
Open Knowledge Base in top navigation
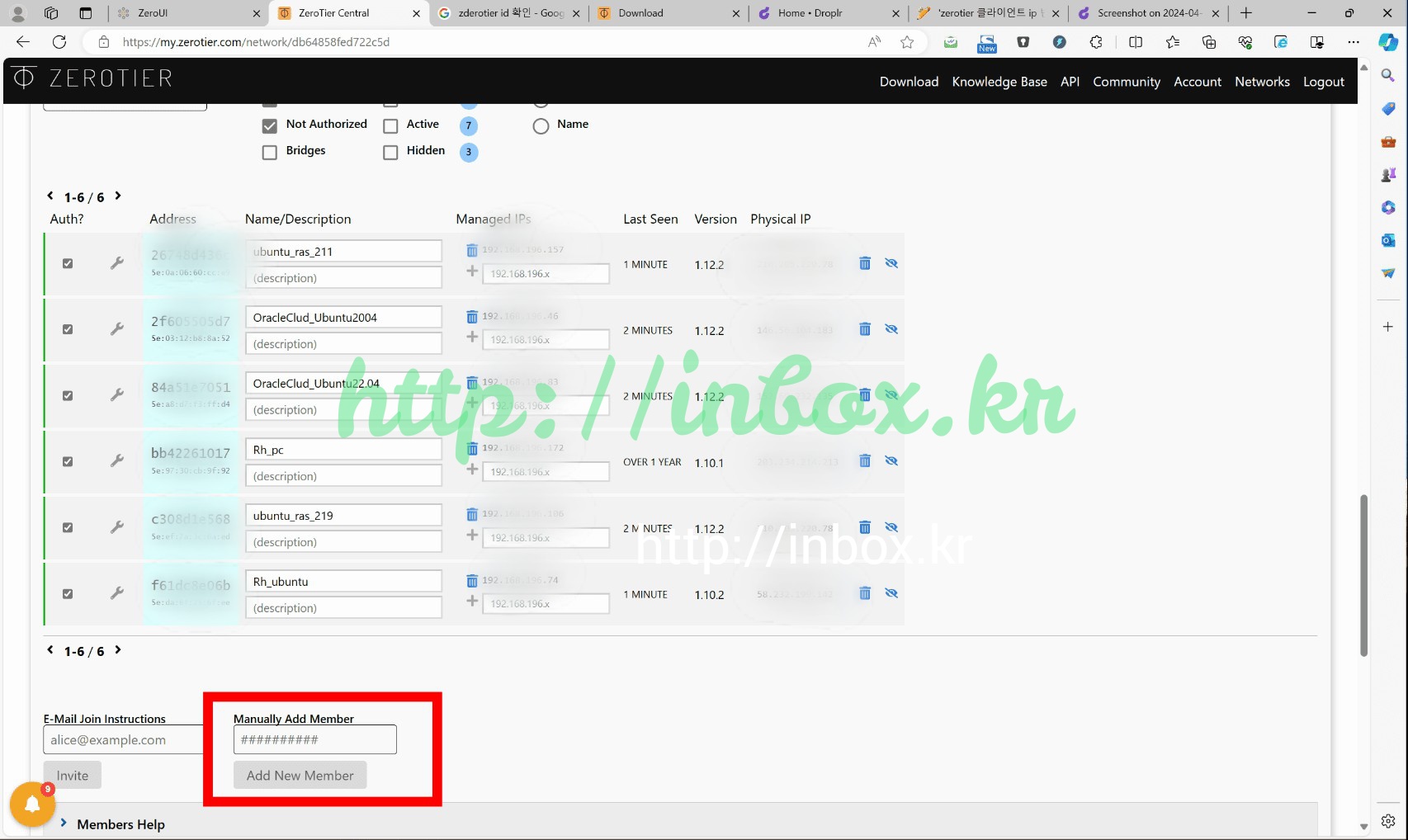(999, 82)
